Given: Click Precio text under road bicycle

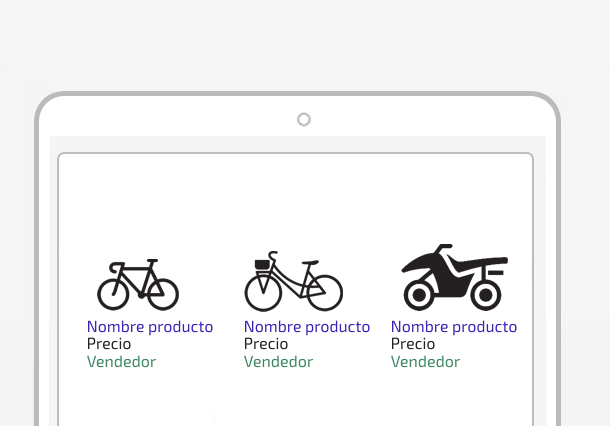Looking at the screenshot, I should tap(109, 344).
